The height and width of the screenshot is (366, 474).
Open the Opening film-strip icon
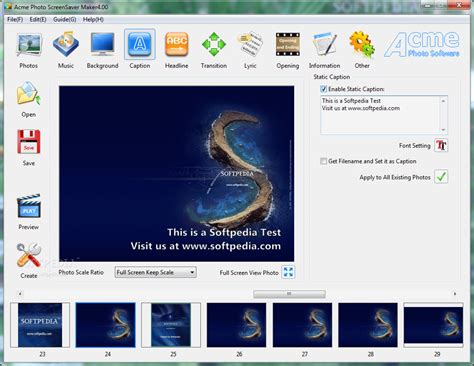point(288,44)
